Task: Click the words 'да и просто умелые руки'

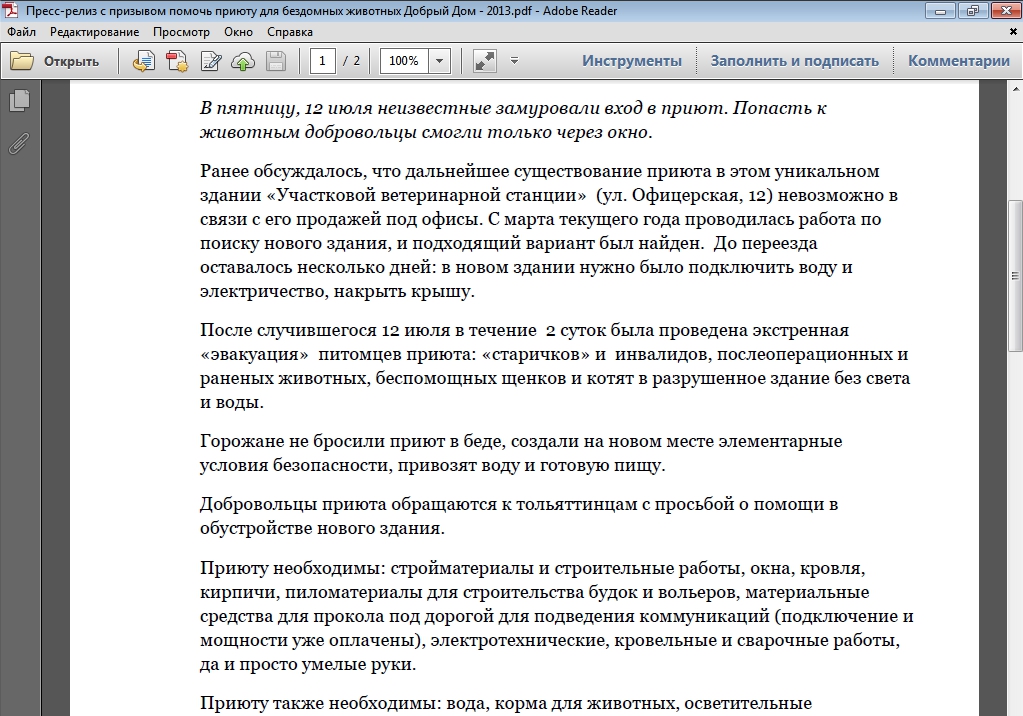Action: [305, 664]
